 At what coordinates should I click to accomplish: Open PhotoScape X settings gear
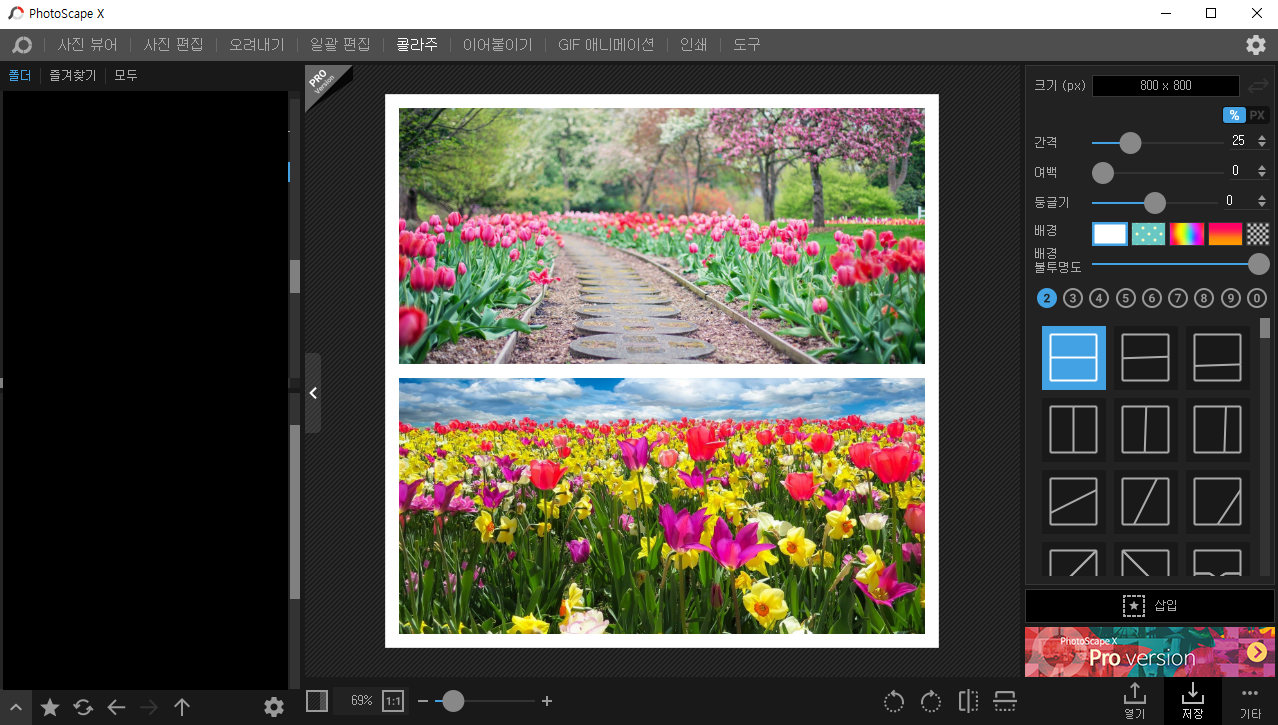click(x=1255, y=45)
